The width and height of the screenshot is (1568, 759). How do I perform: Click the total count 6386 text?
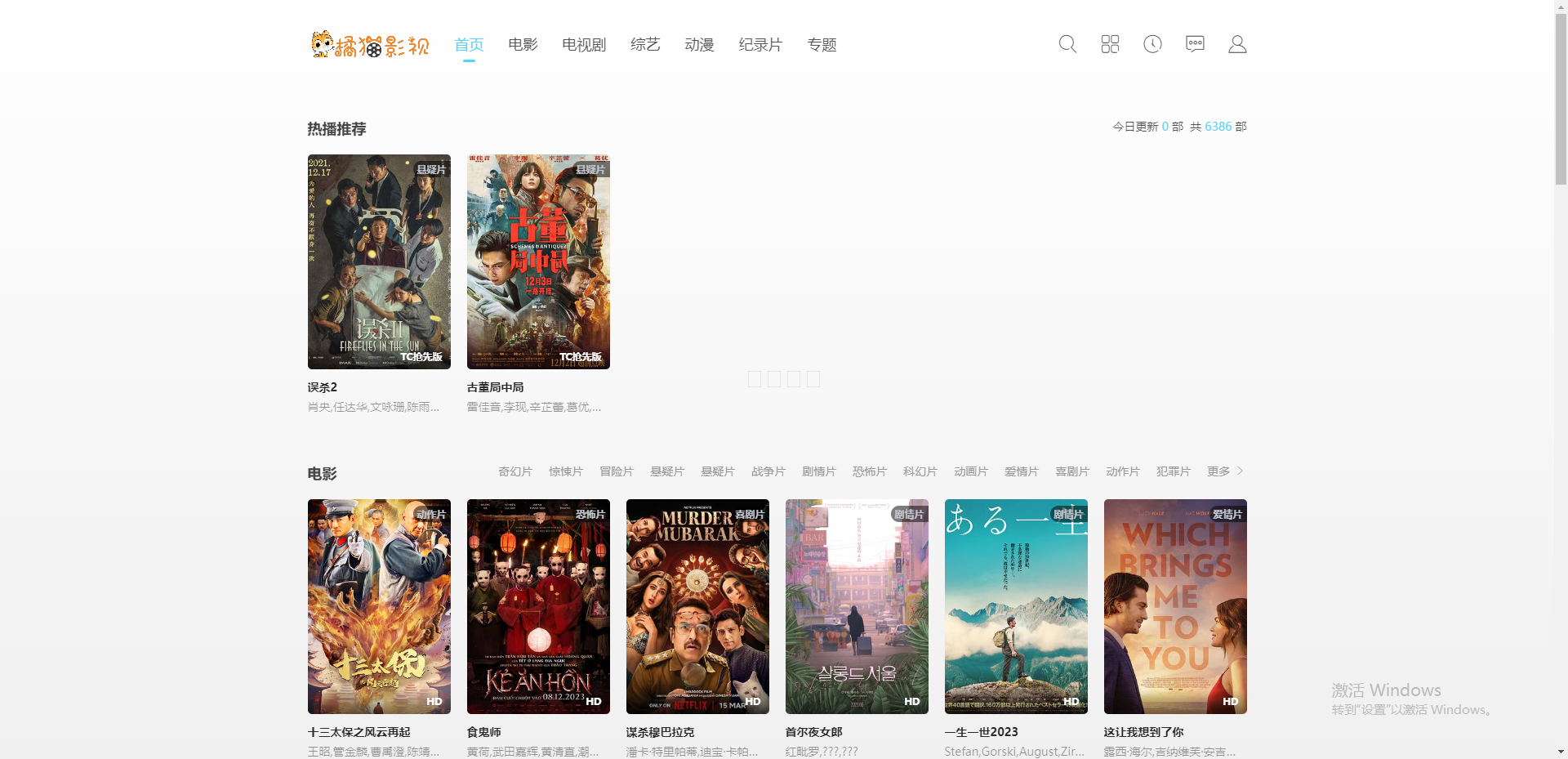(1218, 127)
